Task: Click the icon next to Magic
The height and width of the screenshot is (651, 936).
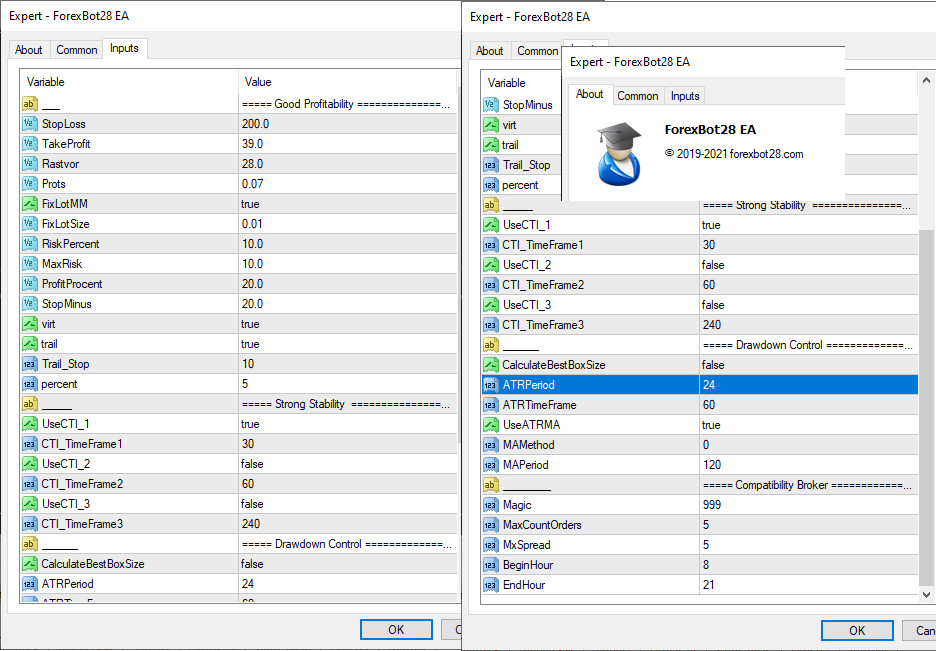Action: tap(491, 505)
